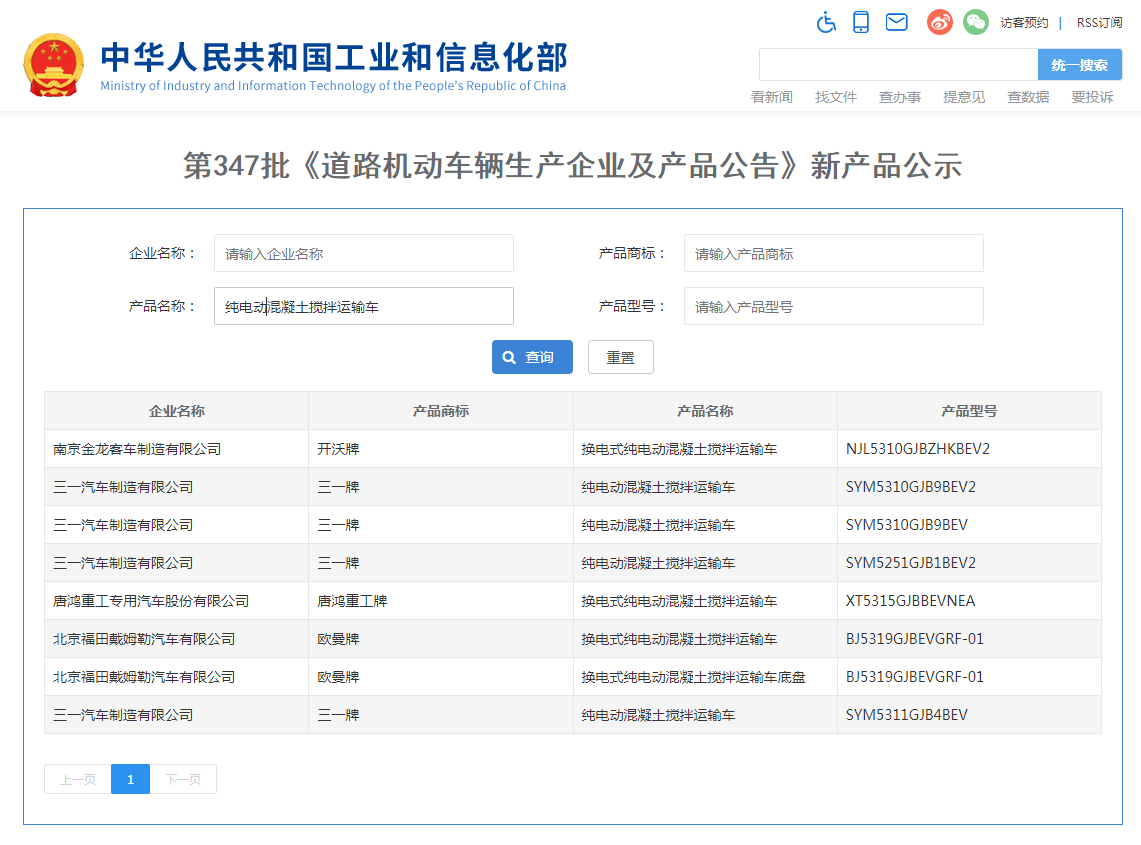Click the 下一页 pagination button

click(x=183, y=779)
